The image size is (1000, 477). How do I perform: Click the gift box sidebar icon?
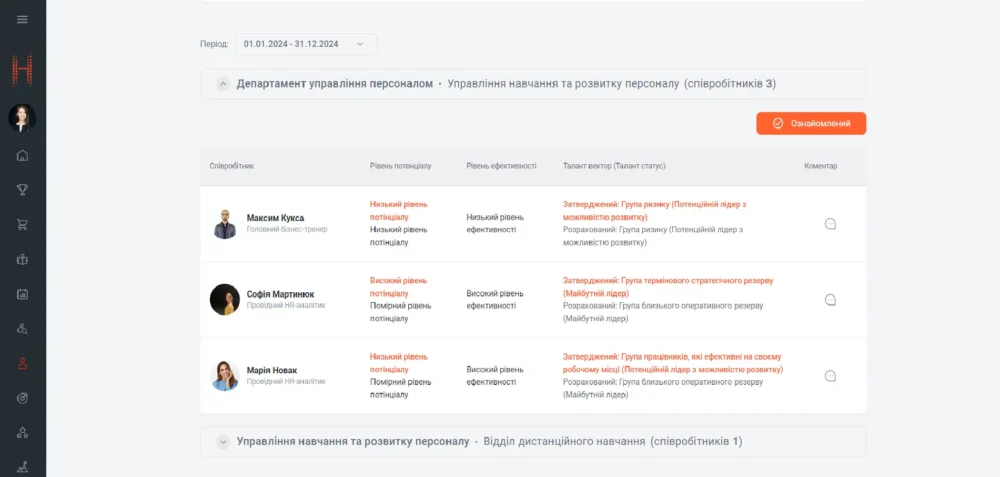coord(22,260)
